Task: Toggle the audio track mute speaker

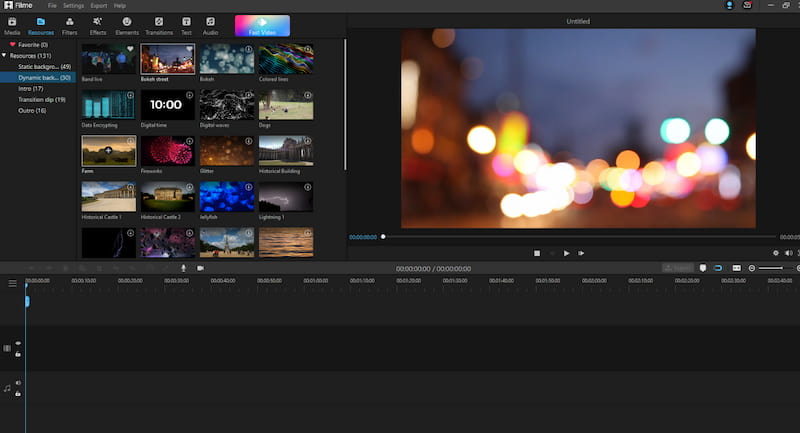Action: 18,383
